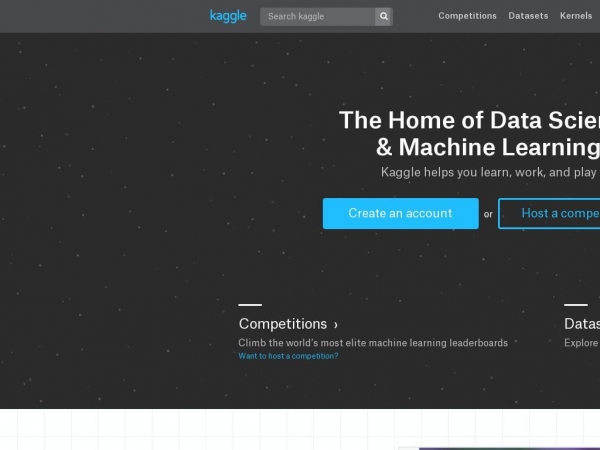
Task: Click the search magnifier icon
Action: point(384,16)
